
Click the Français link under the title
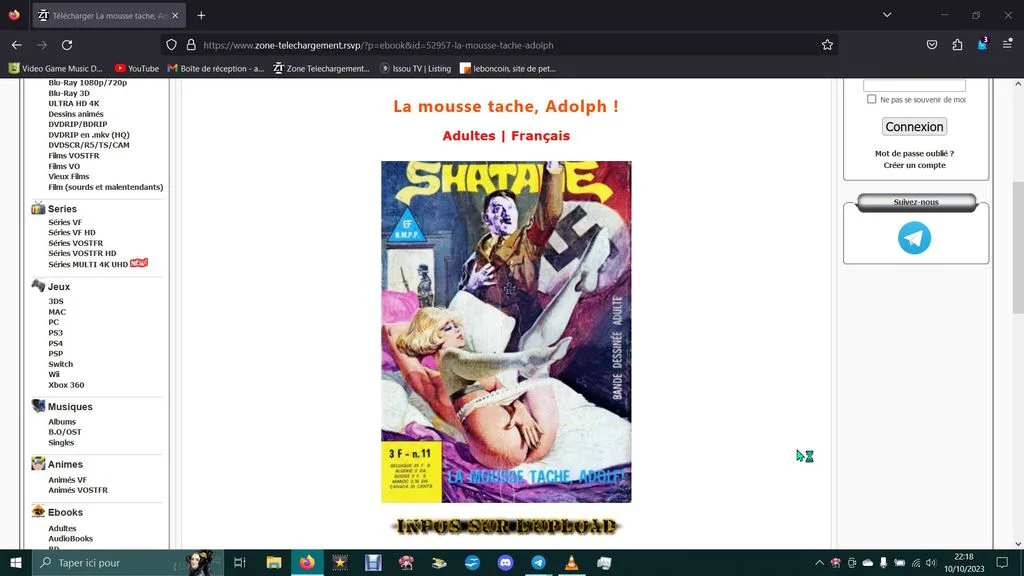(540, 136)
